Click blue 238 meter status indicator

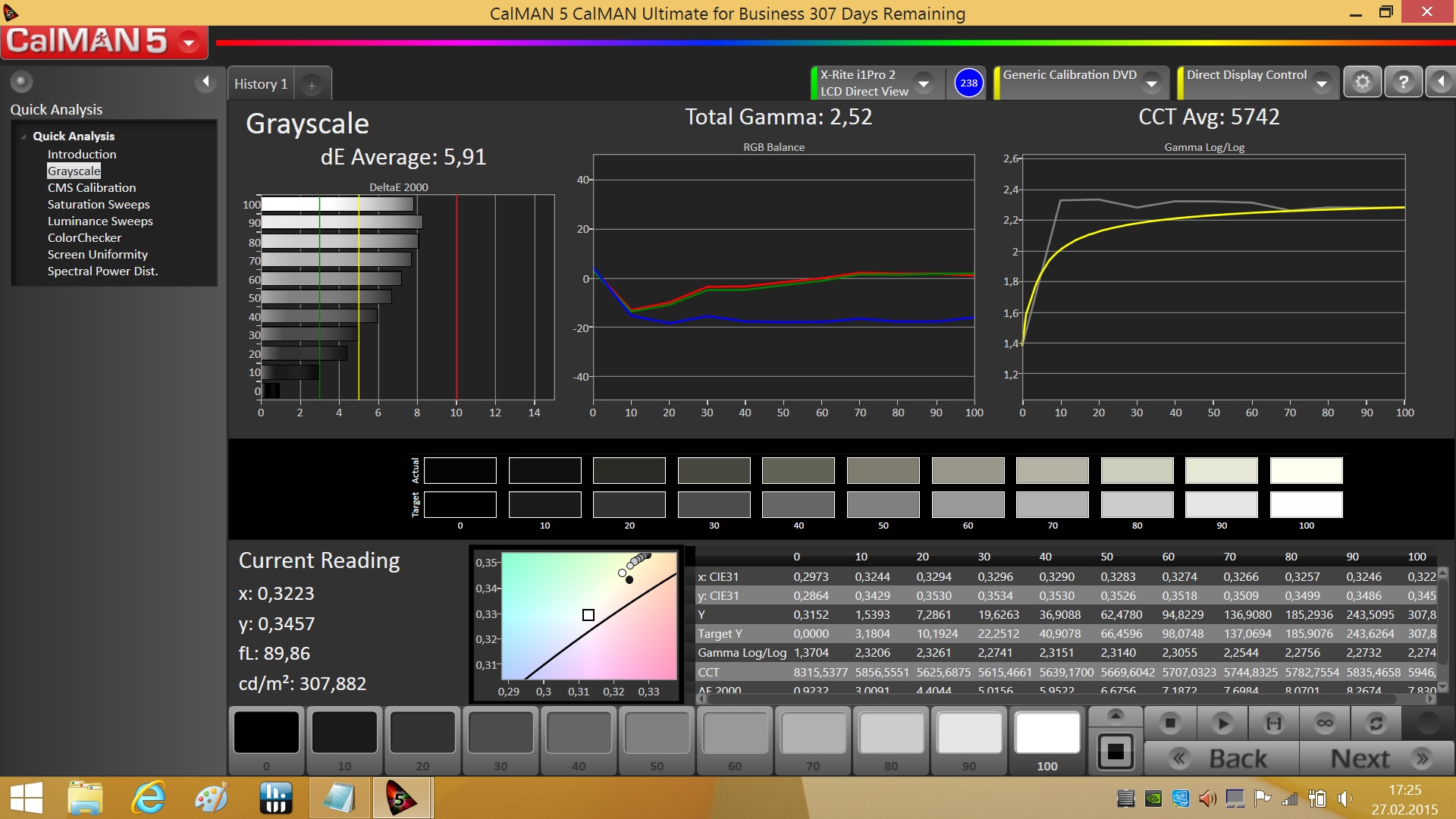[x=968, y=83]
